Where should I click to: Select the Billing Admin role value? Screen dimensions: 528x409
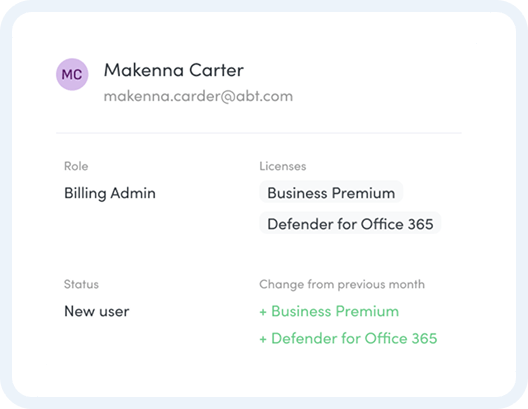(x=110, y=193)
